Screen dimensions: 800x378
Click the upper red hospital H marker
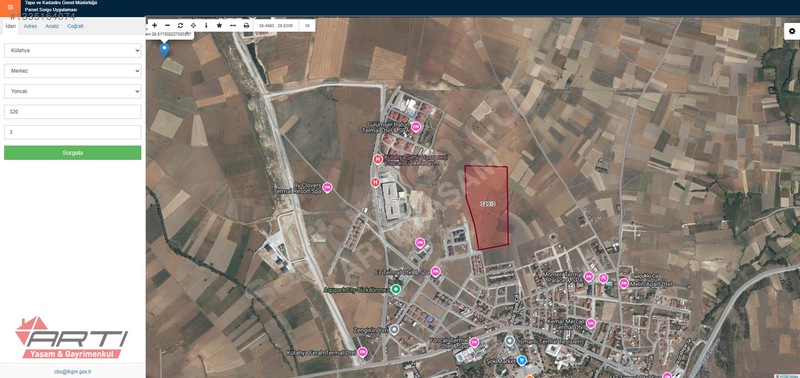tap(378, 159)
